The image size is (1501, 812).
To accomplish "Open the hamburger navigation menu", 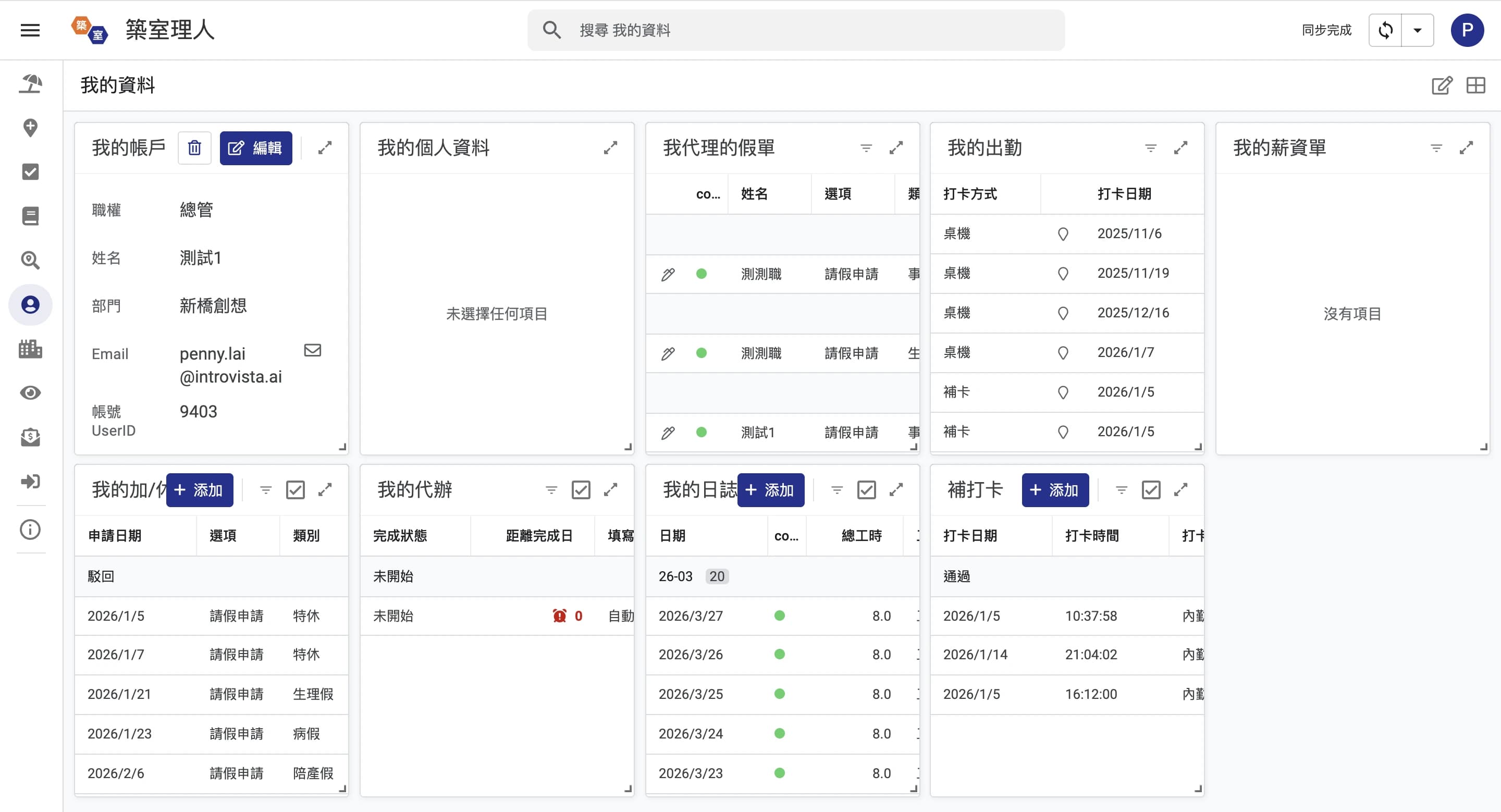I will coord(30,30).
